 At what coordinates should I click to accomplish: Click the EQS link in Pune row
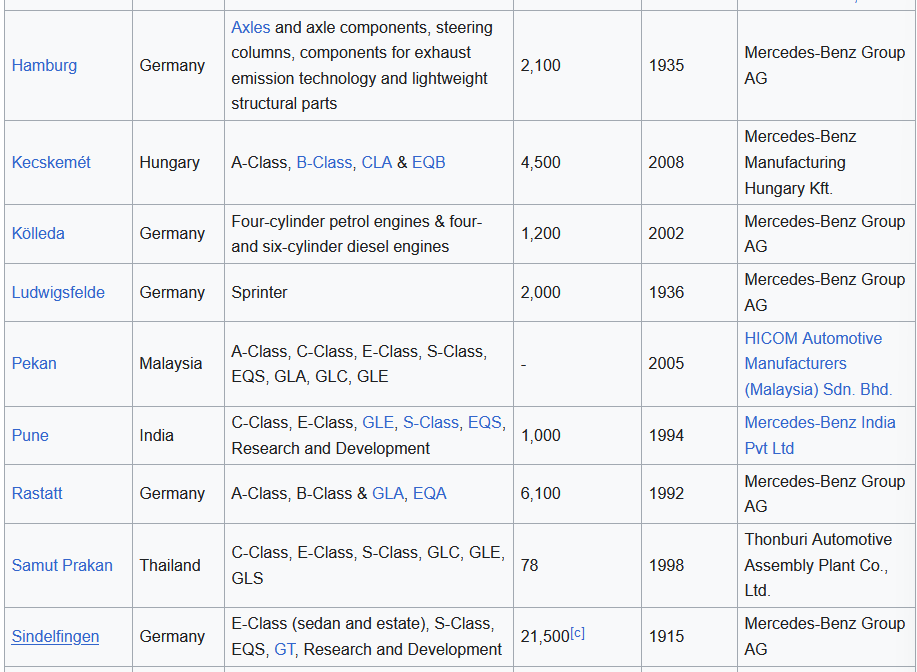point(485,422)
